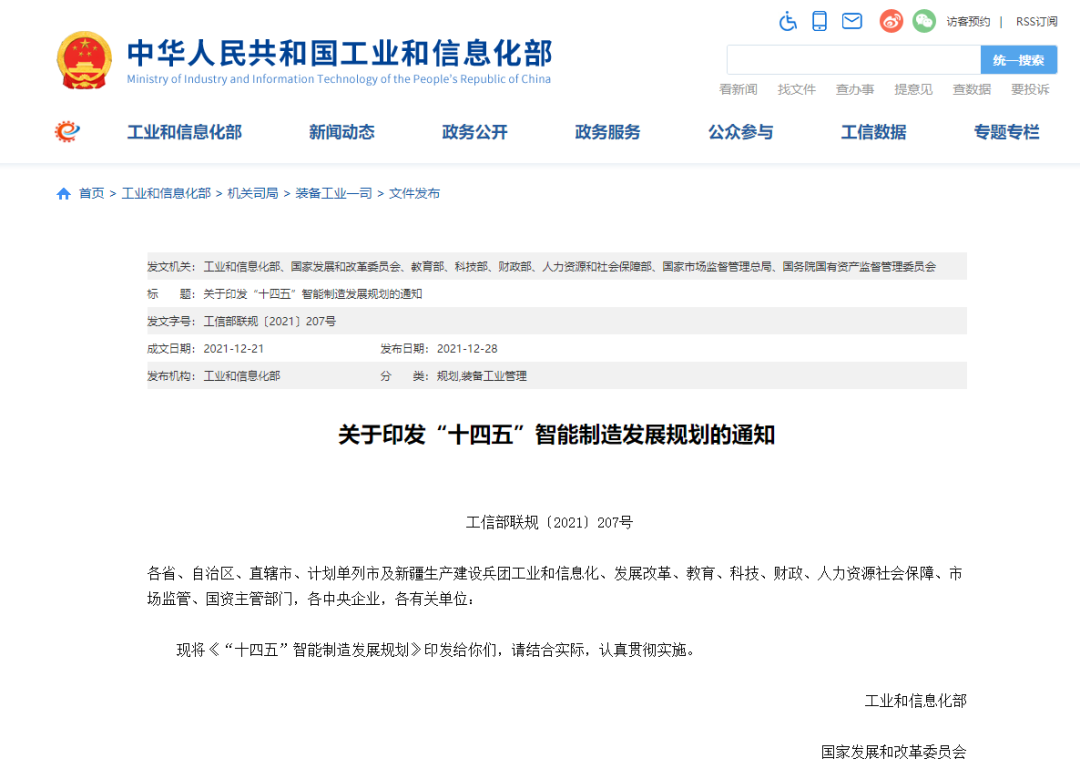The height and width of the screenshot is (769, 1080).
Task: Click the 找文件 quick link
Action: tap(796, 89)
